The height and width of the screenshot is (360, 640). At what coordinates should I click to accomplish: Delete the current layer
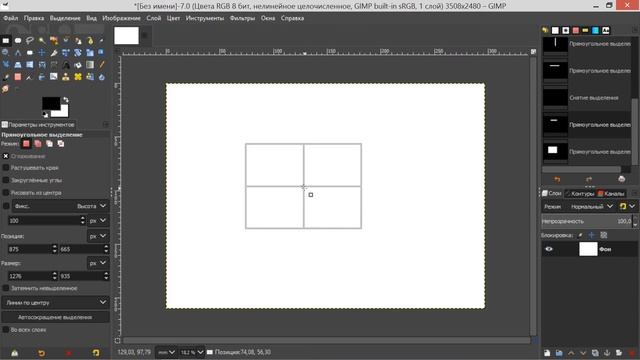click(632, 353)
